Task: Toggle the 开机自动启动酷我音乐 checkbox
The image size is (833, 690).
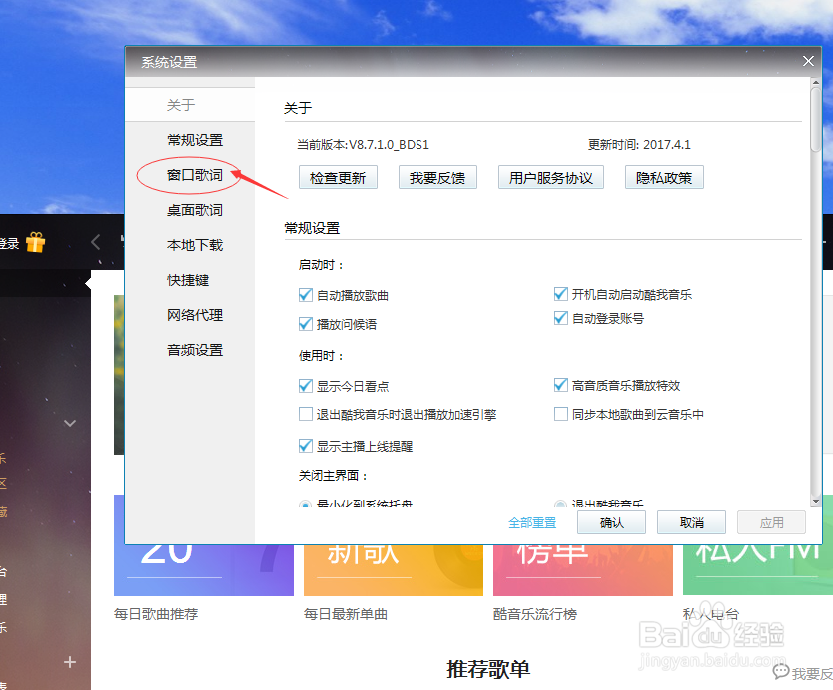Action: pyautogui.click(x=560, y=294)
